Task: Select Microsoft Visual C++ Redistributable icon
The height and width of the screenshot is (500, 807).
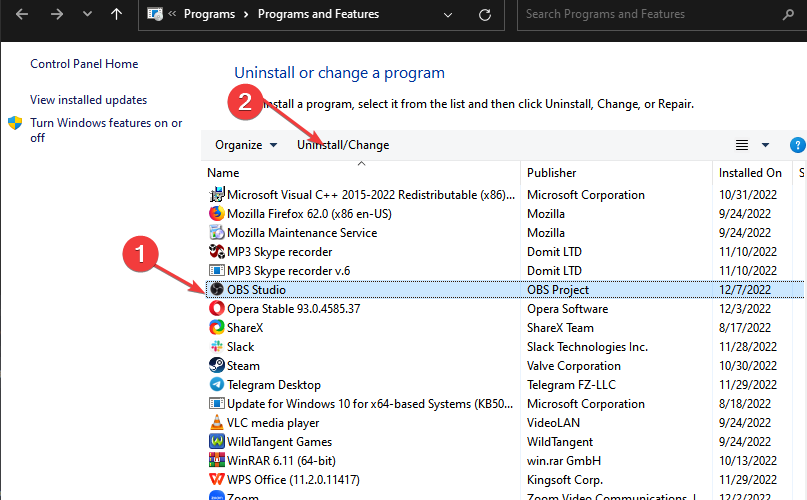Action: click(217, 195)
